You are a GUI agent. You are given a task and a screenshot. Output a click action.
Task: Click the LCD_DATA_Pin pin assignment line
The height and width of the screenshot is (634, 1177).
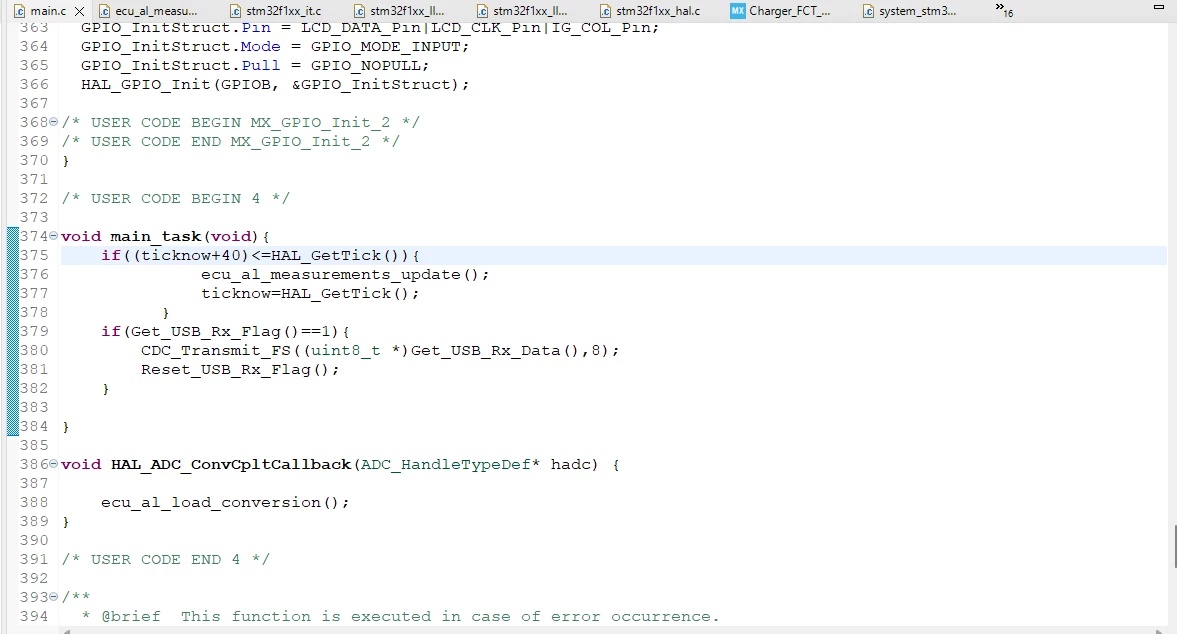(x=369, y=28)
